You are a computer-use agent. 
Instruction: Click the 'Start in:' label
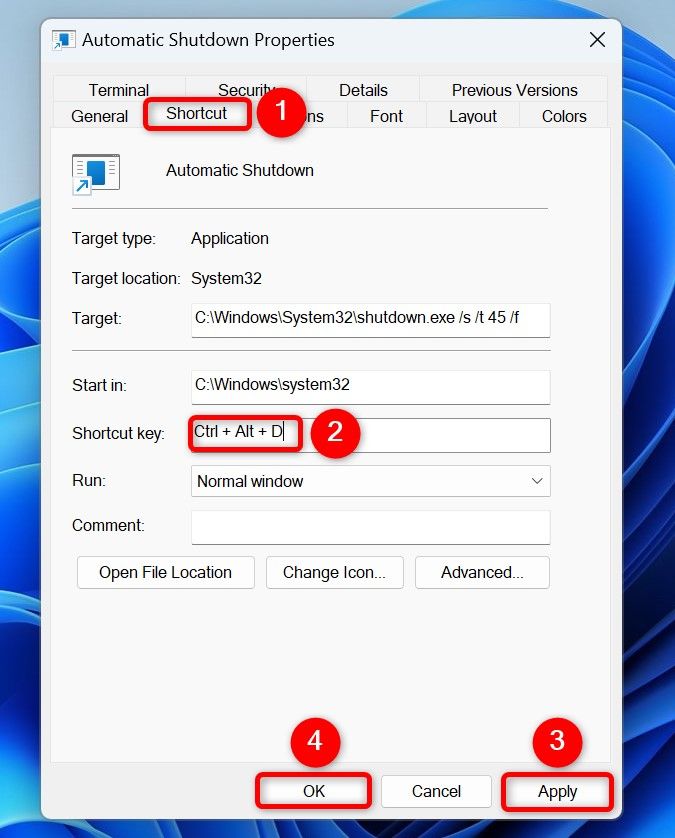tap(99, 385)
